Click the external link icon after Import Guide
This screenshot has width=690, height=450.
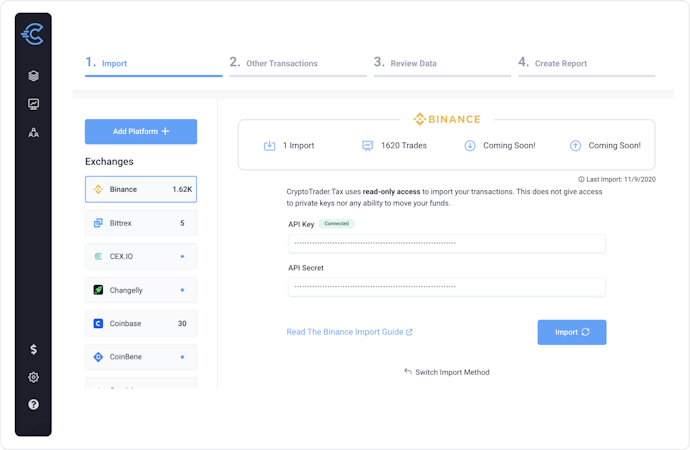(x=409, y=332)
